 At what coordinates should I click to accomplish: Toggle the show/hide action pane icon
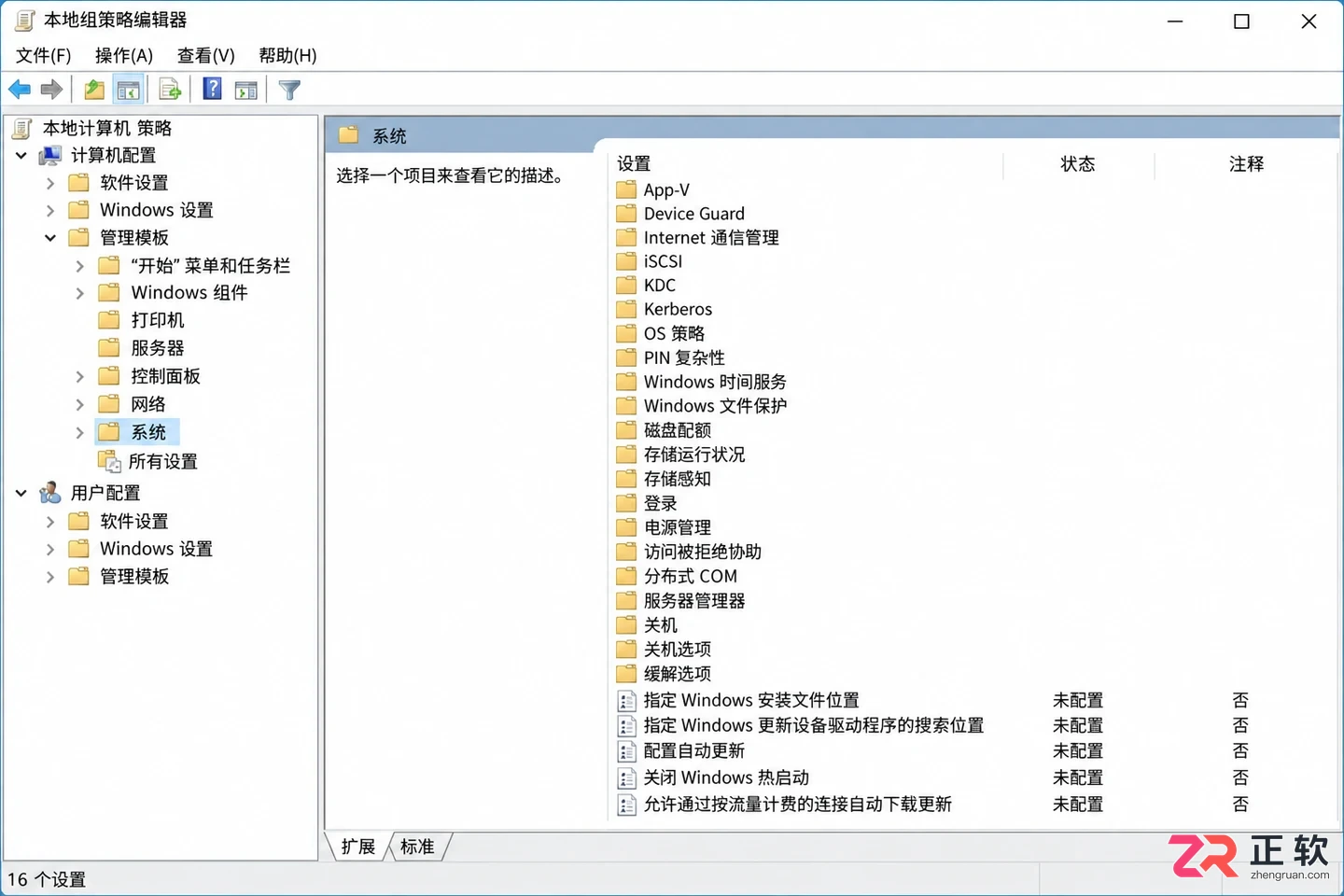pos(246,90)
